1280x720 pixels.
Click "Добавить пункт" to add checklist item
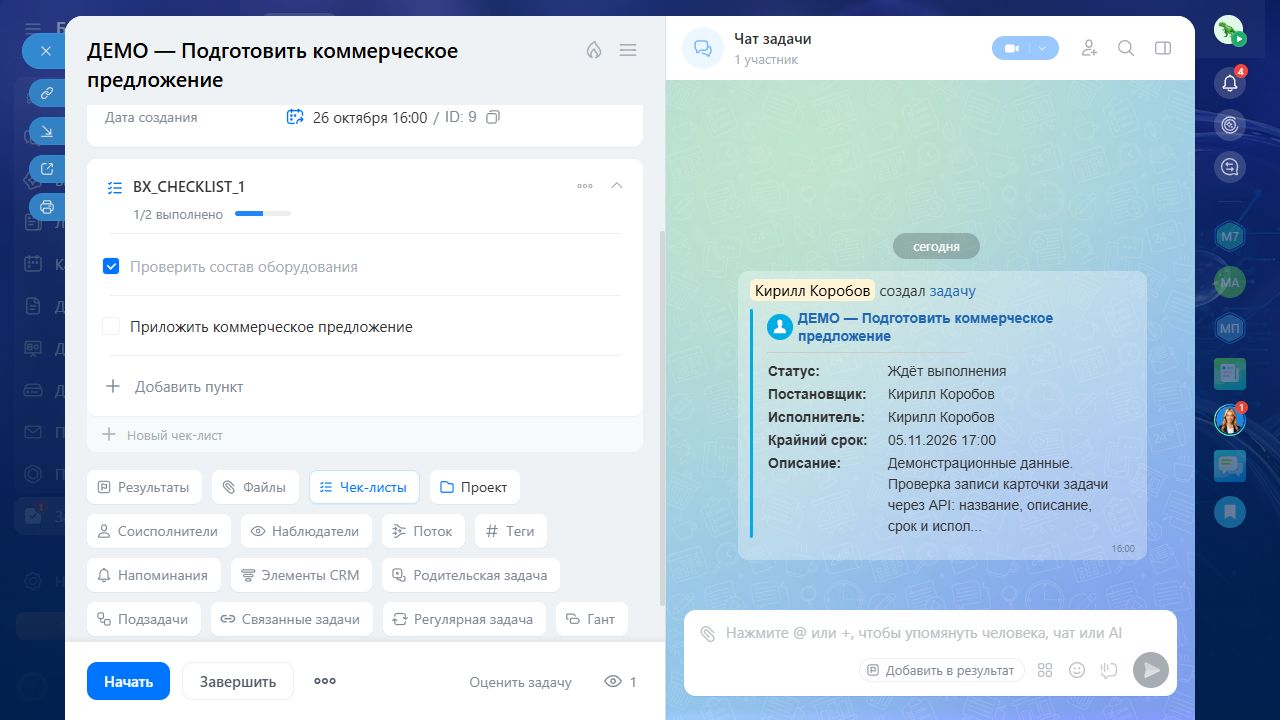click(x=174, y=387)
